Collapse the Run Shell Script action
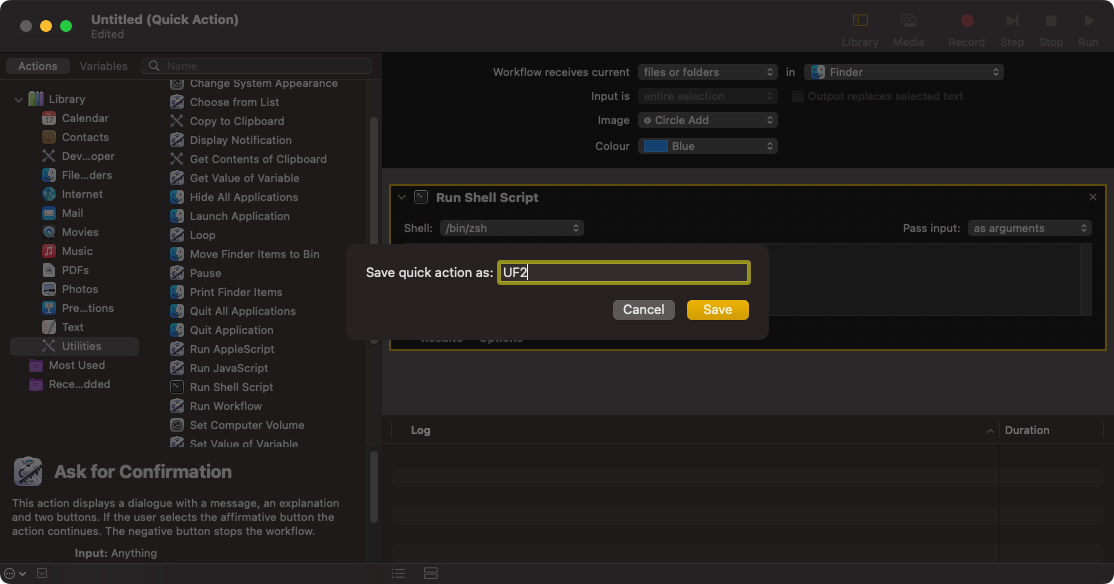The image size is (1114, 584). pyautogui.click(x=401, y=197)
